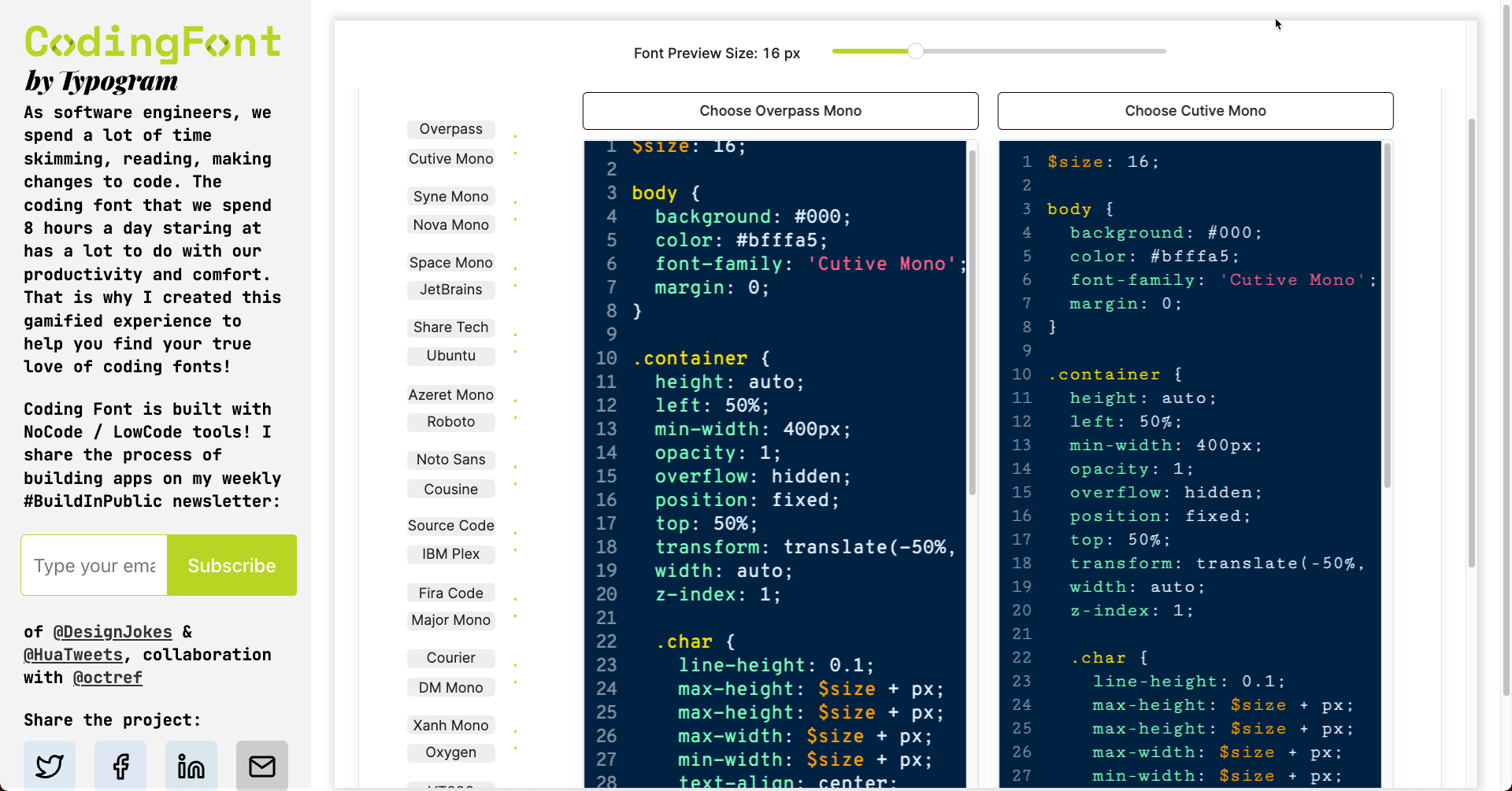The height and width of the screenshot is (791, 1512).
Task: Click 'transform: translate' line in Overpass preview
Action: point(805,547)
